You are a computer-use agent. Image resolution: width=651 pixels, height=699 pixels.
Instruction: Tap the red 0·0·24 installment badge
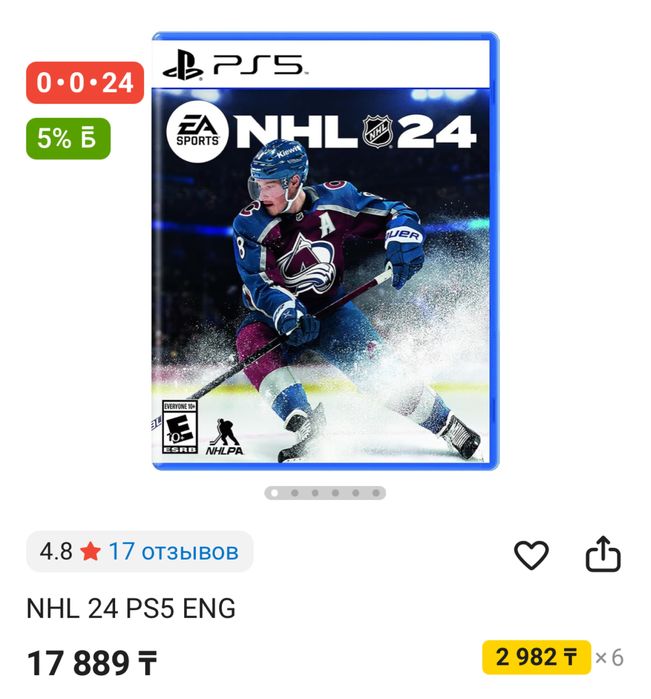(x=85, y=83)
